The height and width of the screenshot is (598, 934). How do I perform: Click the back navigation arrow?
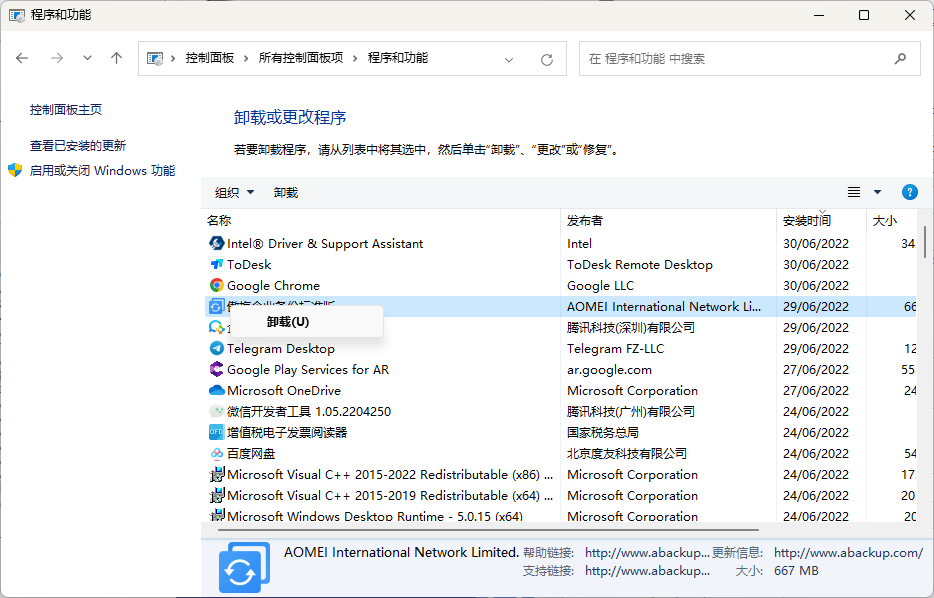tap(23, 58)
